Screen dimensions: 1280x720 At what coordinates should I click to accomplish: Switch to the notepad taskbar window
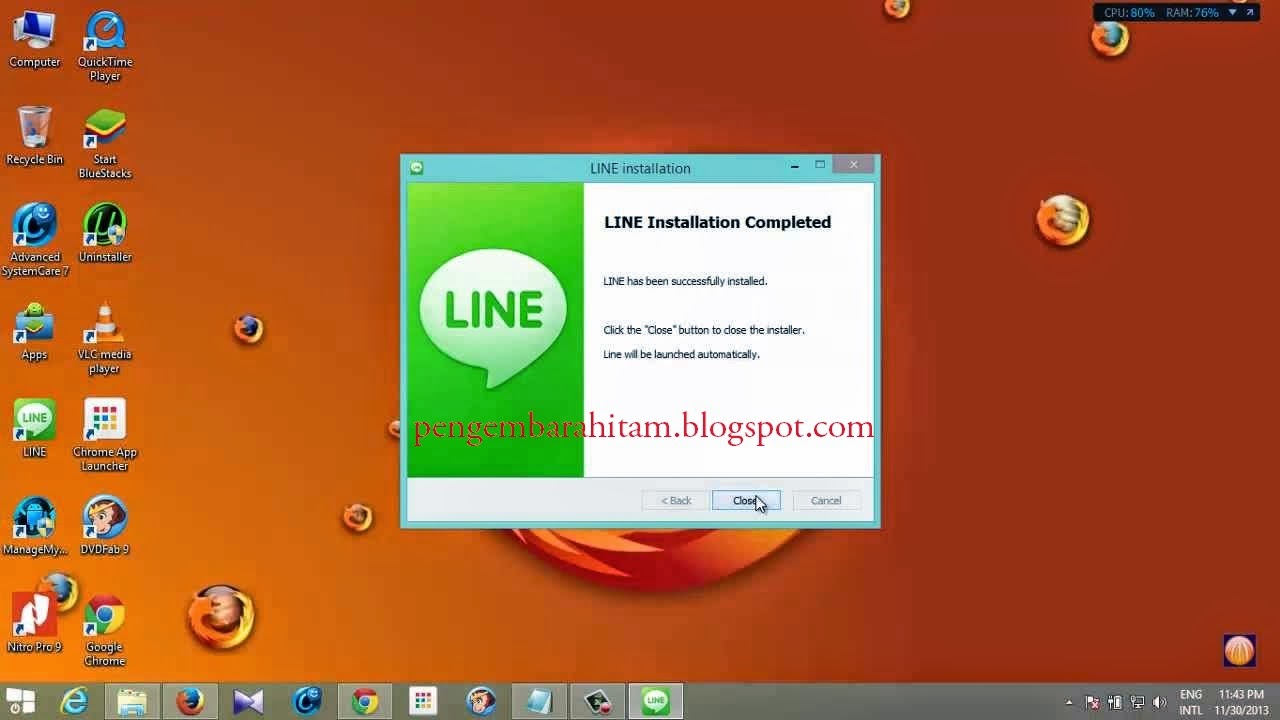pyautogui.click(x=539, y=701)
